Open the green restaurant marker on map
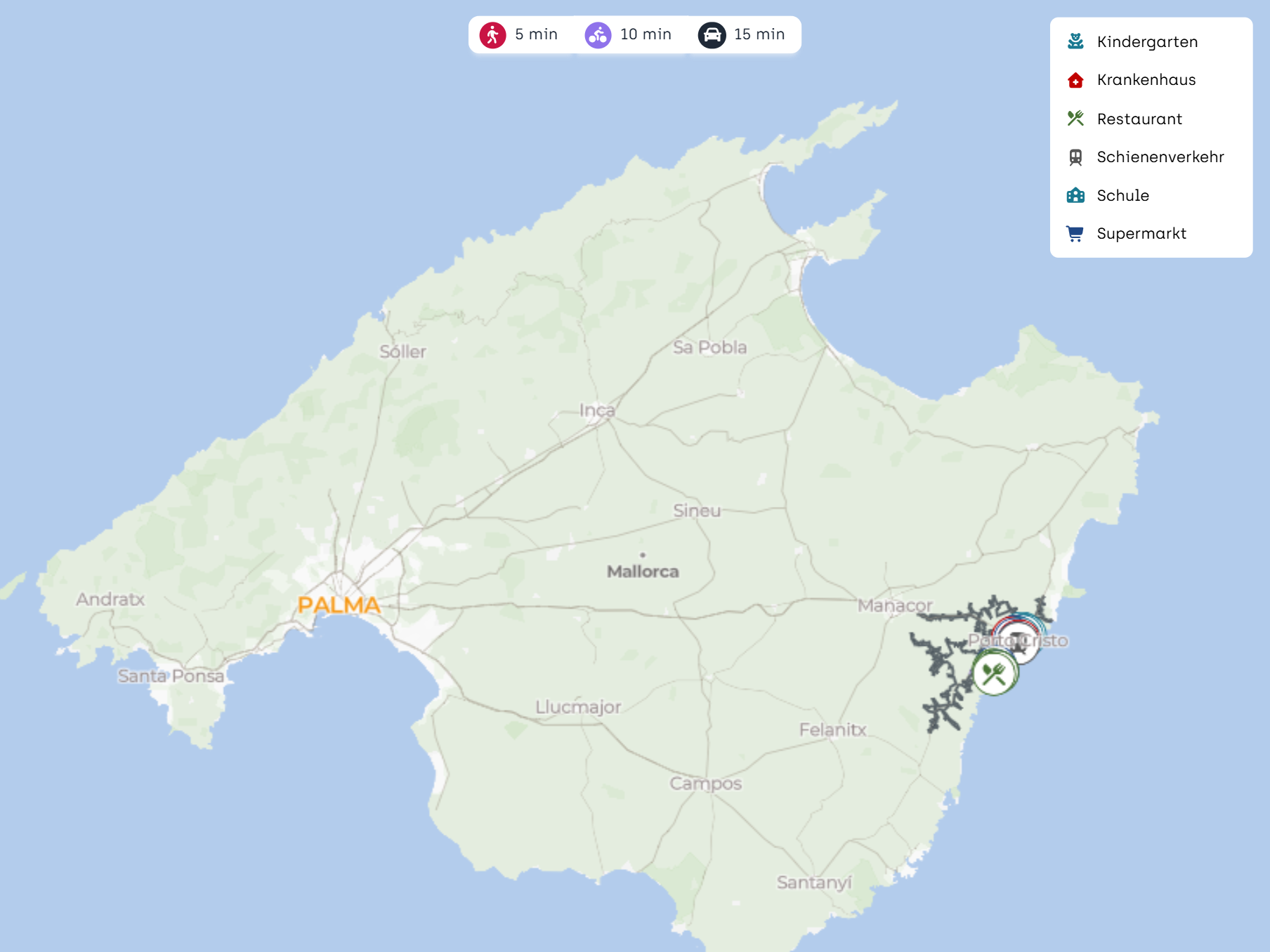Viewport: 1270px width, 952px height. point(994,674)
